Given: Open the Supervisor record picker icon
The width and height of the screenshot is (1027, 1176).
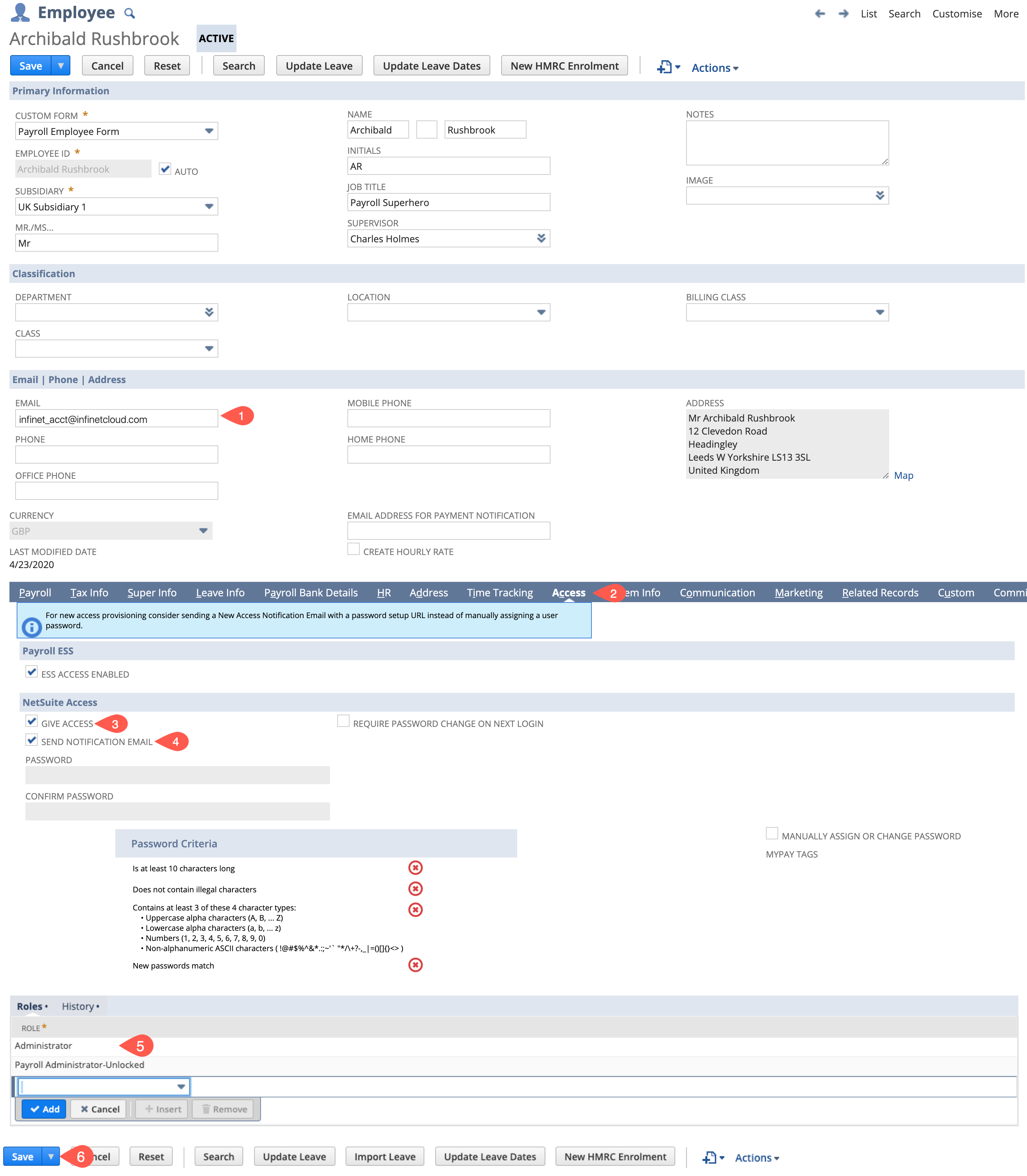Looking at the screenshot, I should tap(541, 238).
